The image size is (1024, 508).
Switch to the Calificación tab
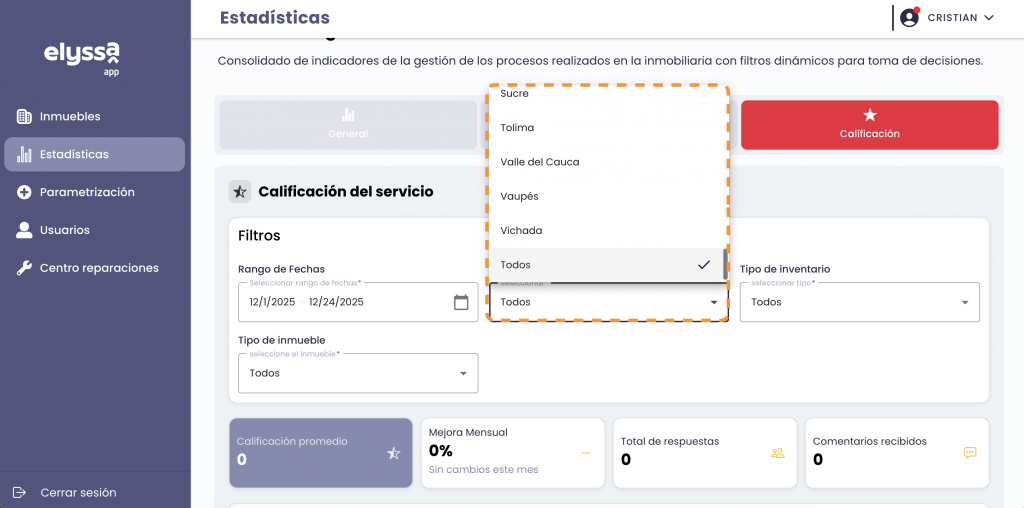pos(869,125)
